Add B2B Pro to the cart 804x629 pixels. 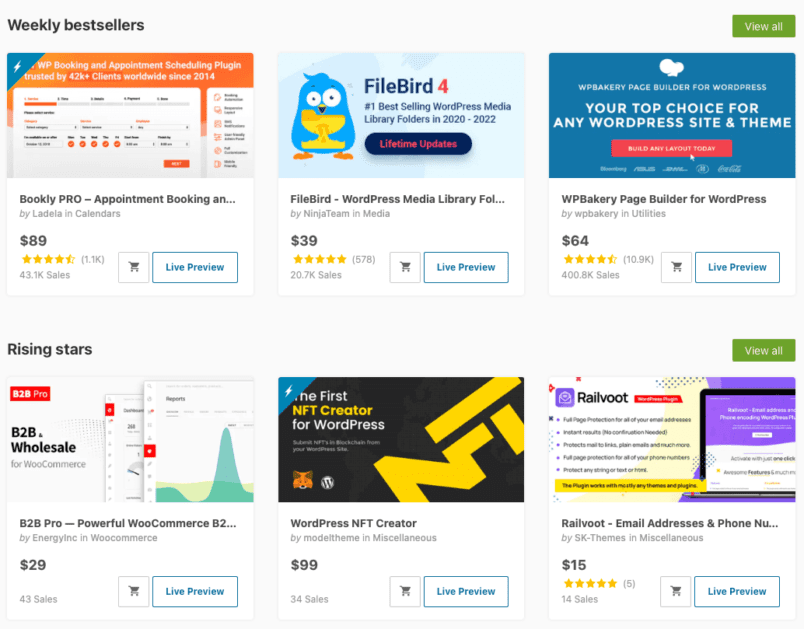pos(133,591)
